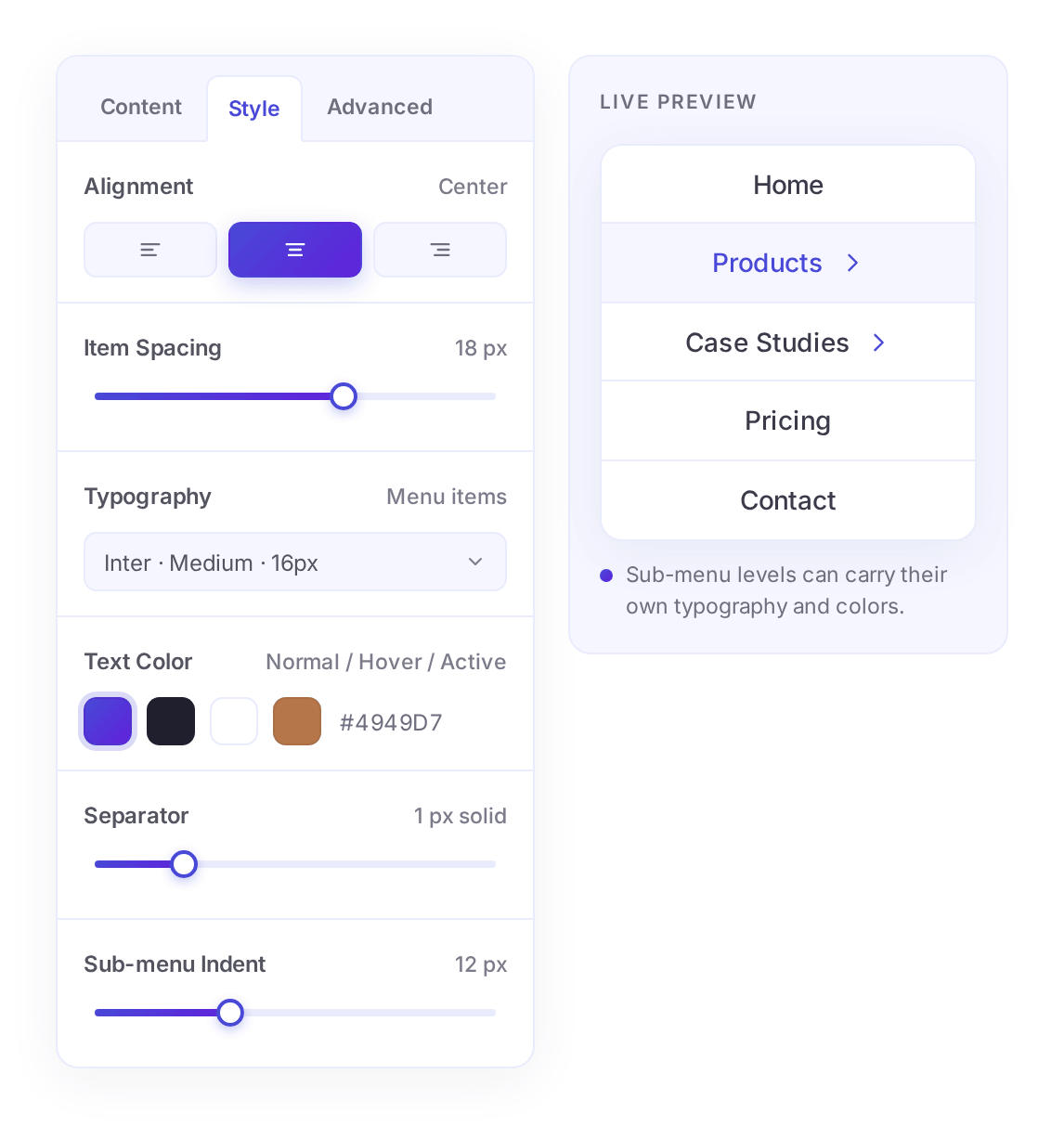Click the chevron arrow beside Case Studies
1064x1125 pixels.
[878, 343]
